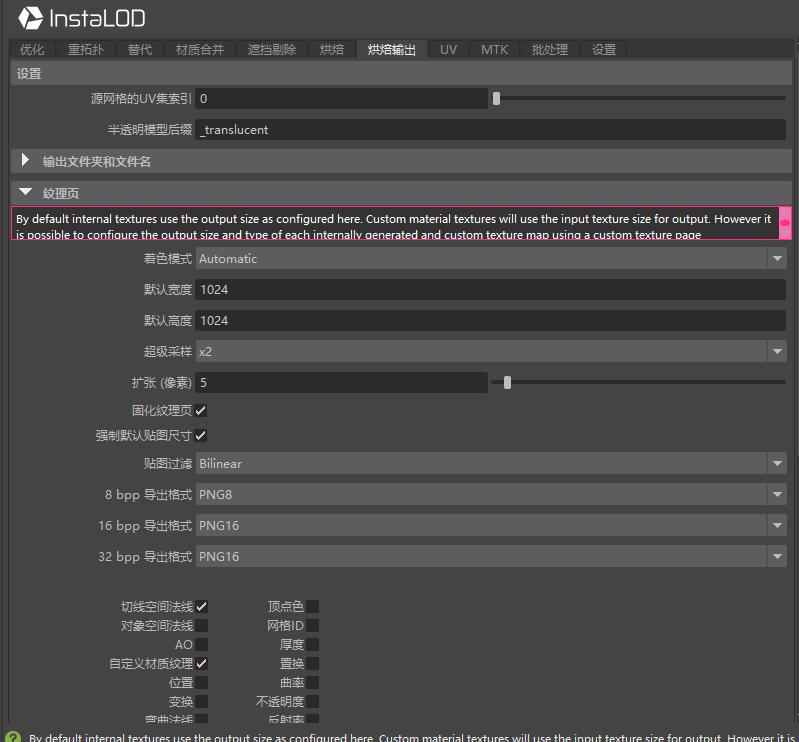Enable the AO texture checkbox
The height and width of the screenshot is (742, 799).
[201, 645]
